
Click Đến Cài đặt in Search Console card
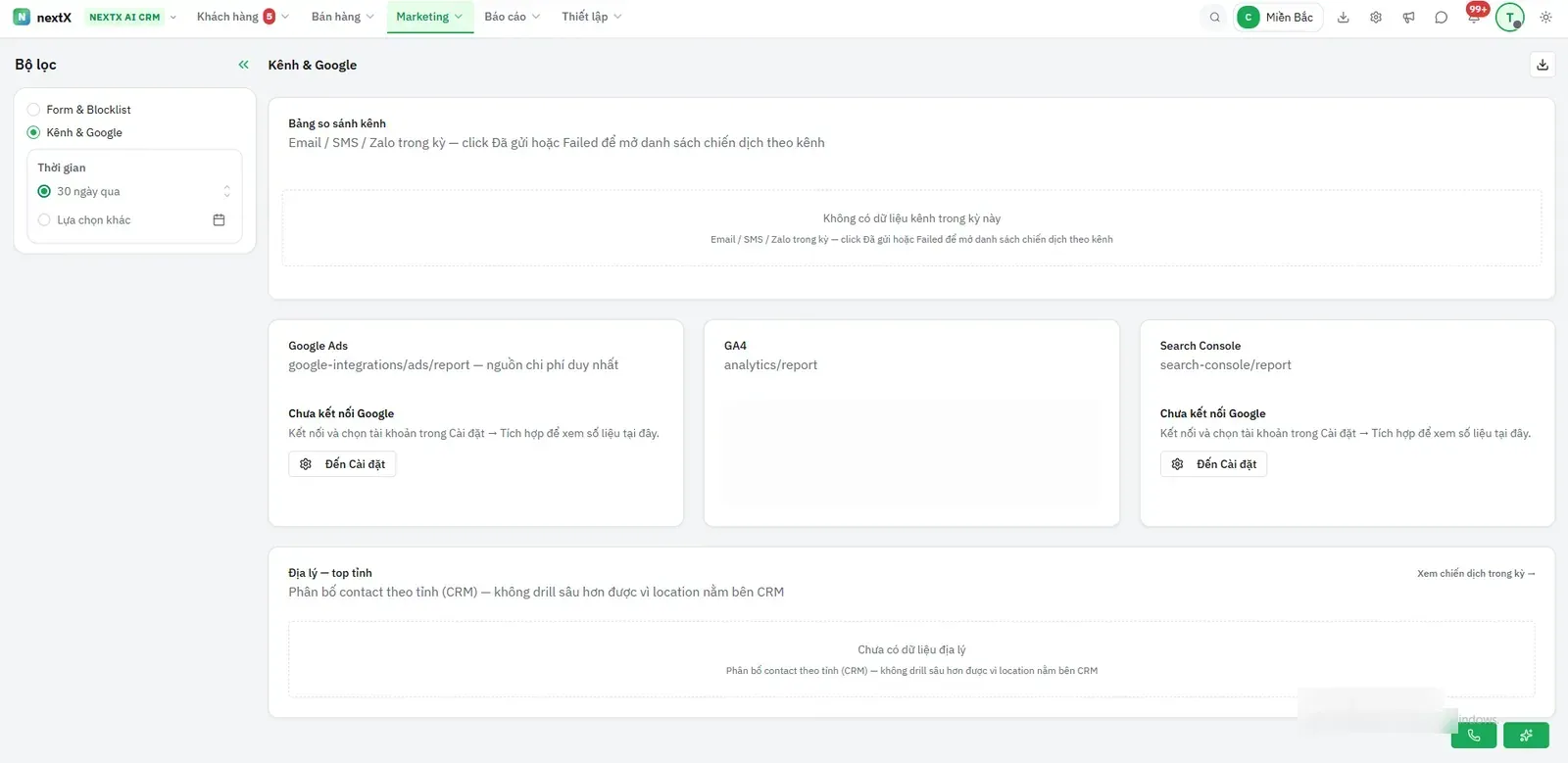tap(1213, 464)
